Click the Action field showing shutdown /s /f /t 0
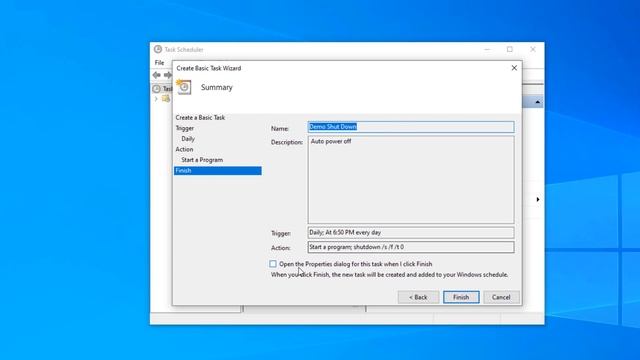640x360 pixels. click(x=411, y=247)
